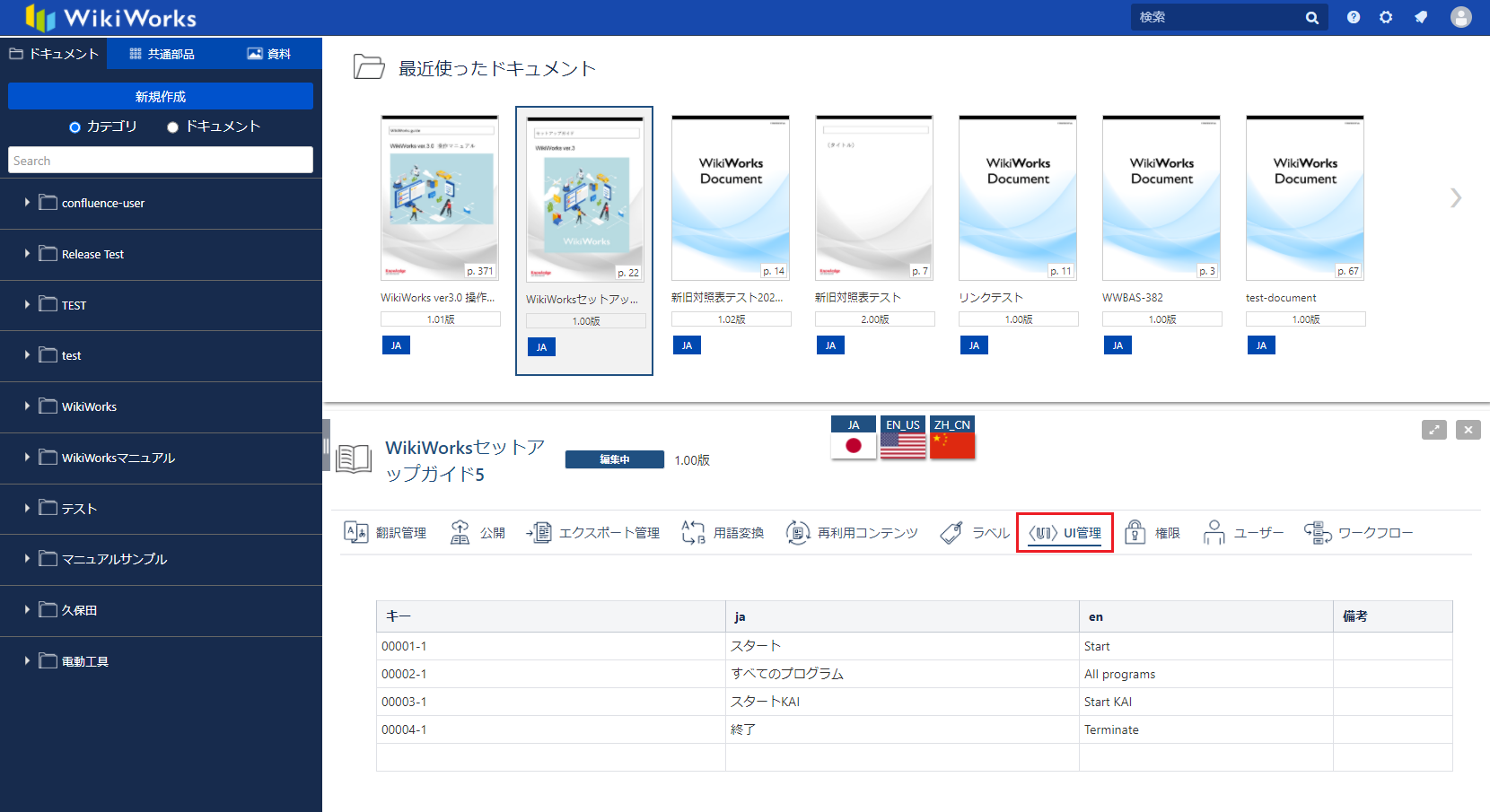Screen dimensions: 1490x812
Task: Open 翻訳管理 translation management
Action: (x=385, y=533)
